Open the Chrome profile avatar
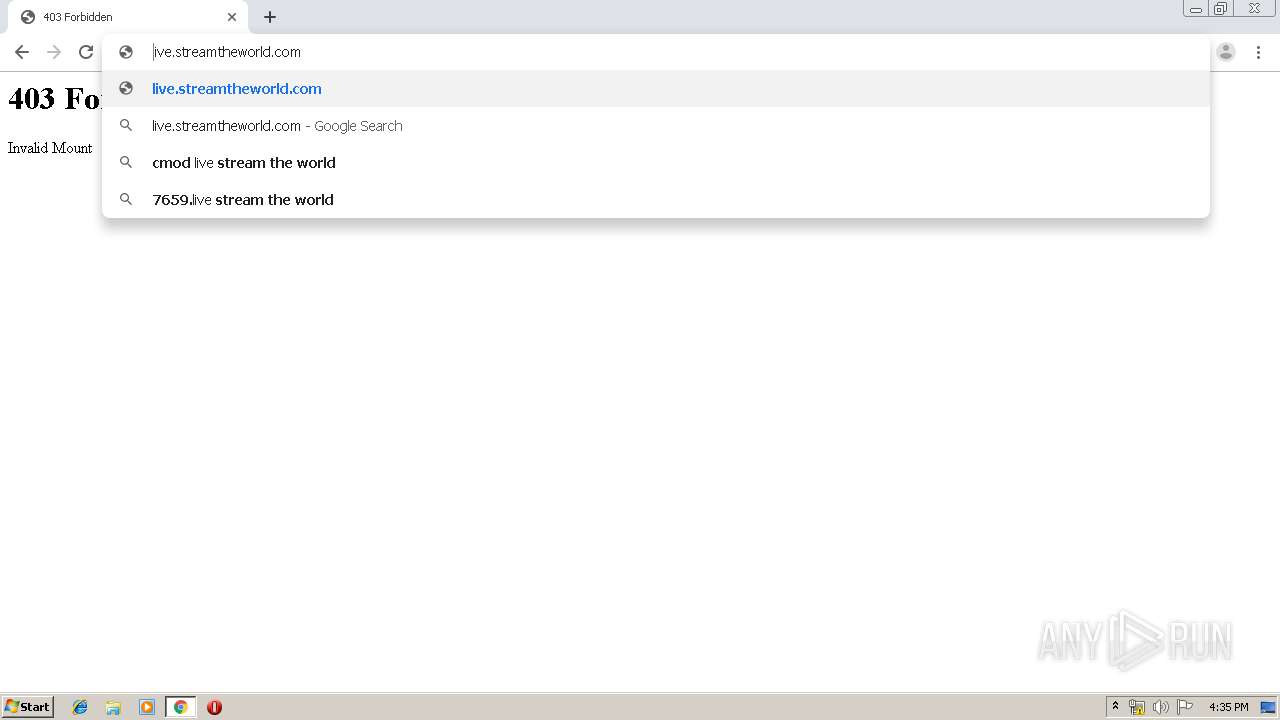Viewport: 1280px width, 720px height. 1226,52
